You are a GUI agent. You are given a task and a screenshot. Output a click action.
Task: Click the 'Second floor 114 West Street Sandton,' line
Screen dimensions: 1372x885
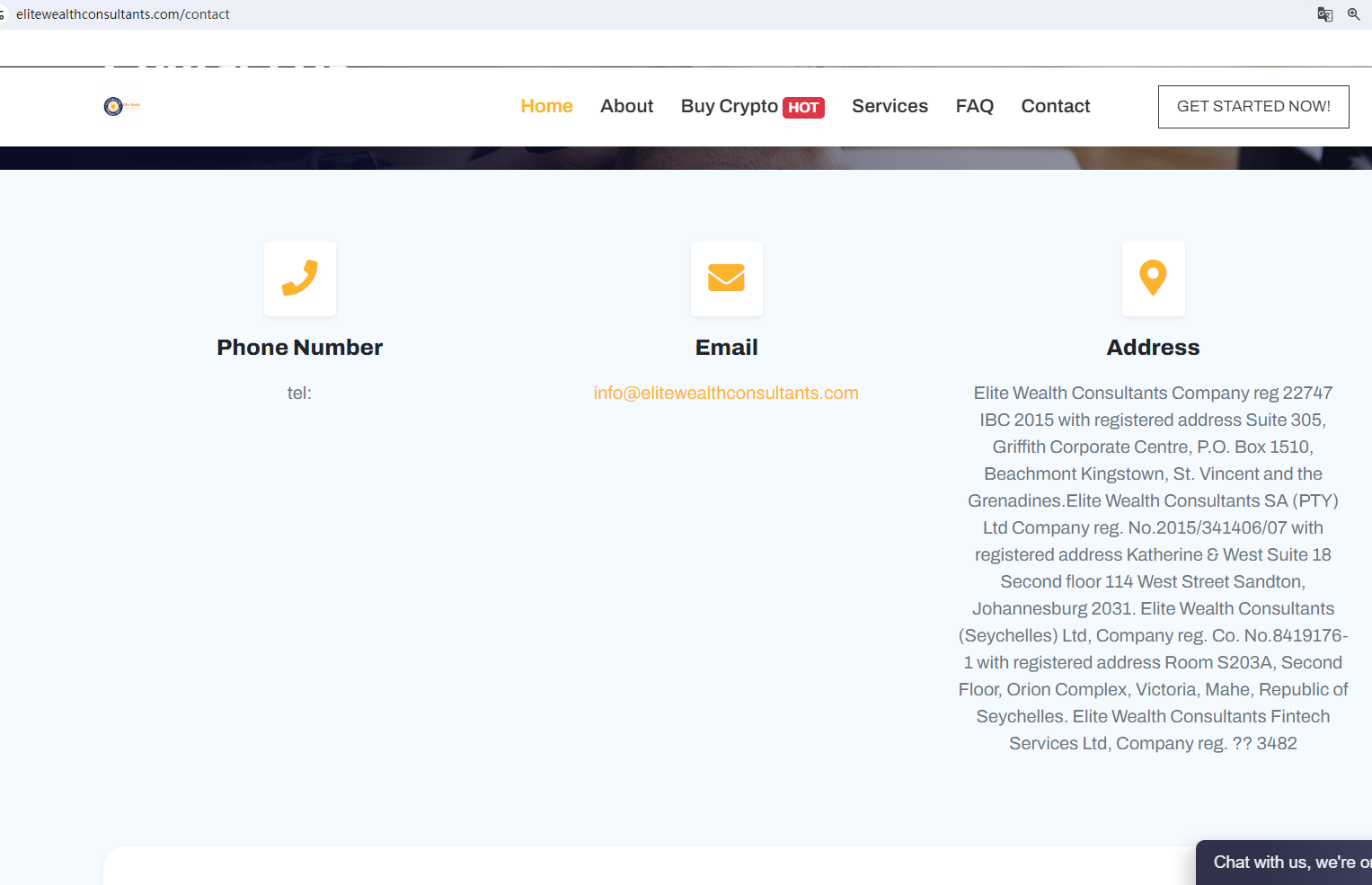pyautogui.click(x=1153, y=581)
